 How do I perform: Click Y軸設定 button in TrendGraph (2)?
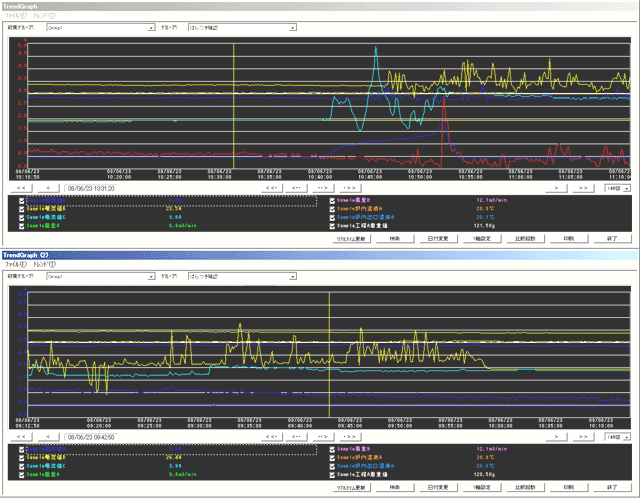point(482,487)
